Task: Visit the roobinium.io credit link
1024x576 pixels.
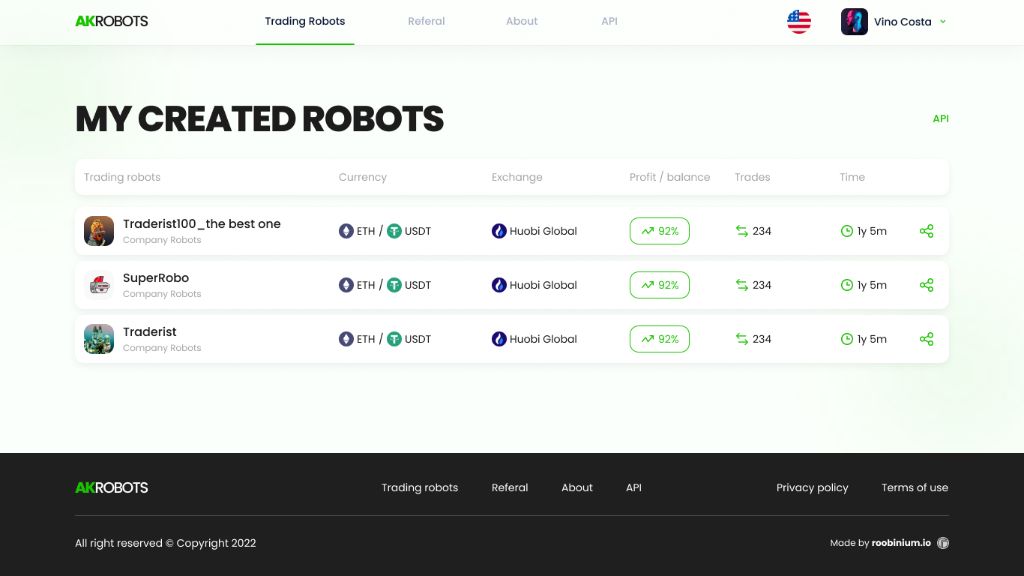Action: [901, 543]
